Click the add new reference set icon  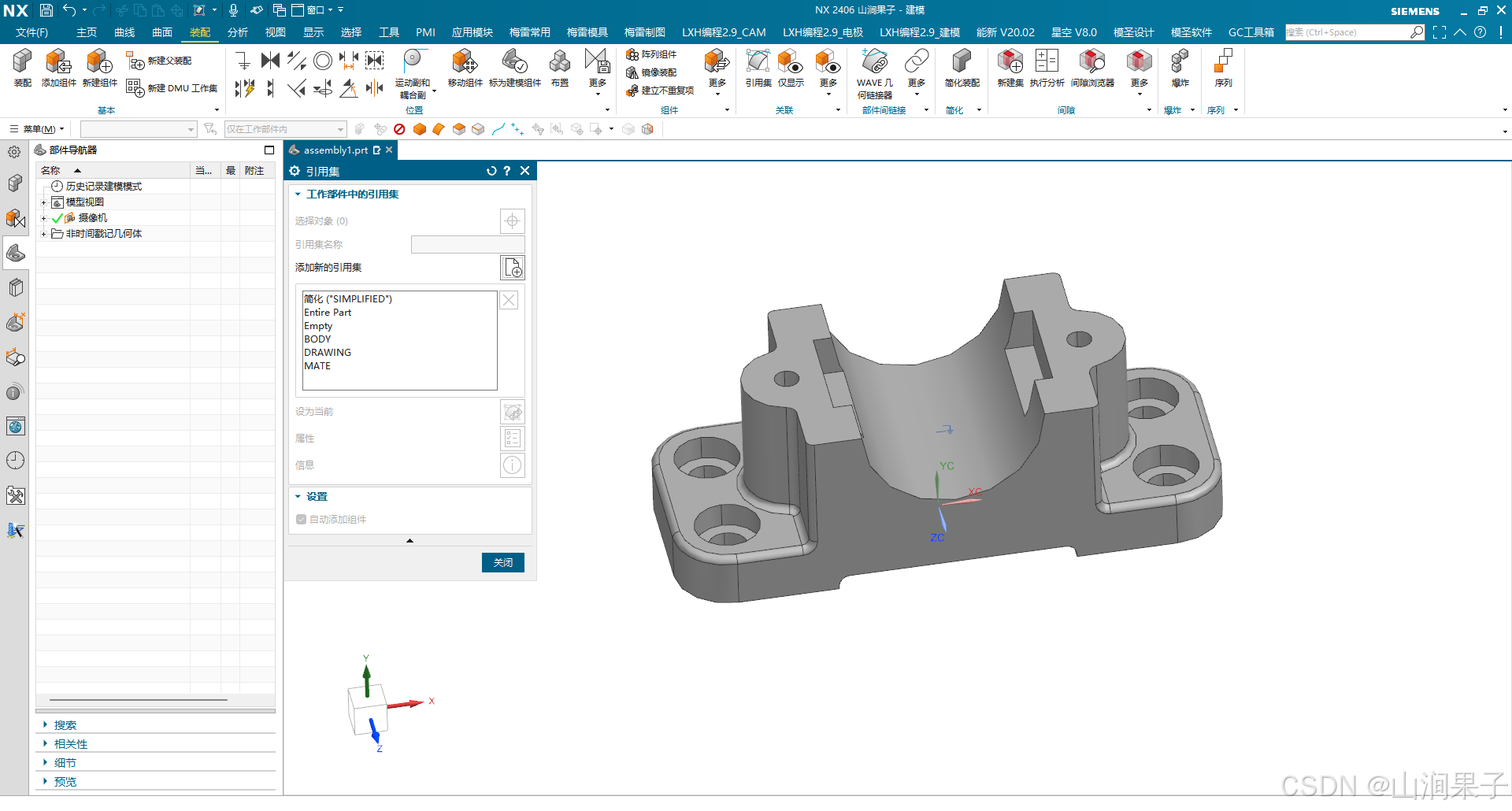513,268
